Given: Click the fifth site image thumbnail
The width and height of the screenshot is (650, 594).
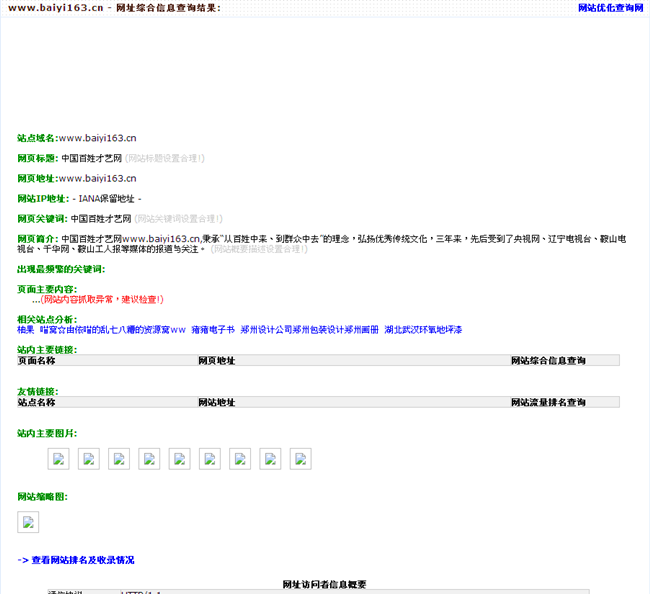Looking at the screenshot, I should click(x=180, y=459).
